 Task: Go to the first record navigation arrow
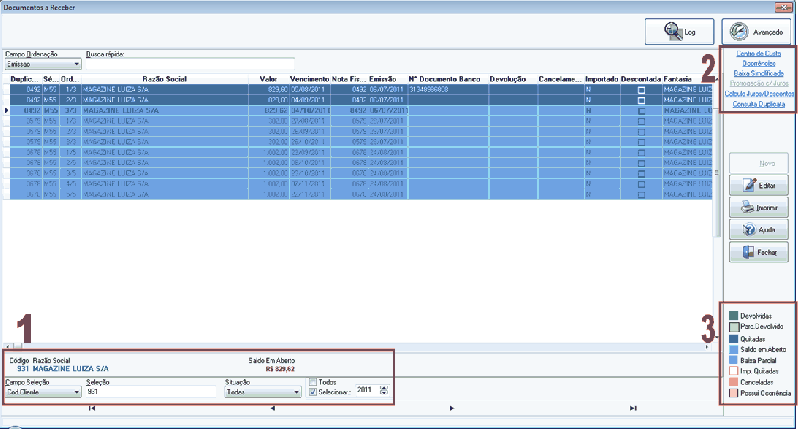pyautogui.click(x=92, y=408)
